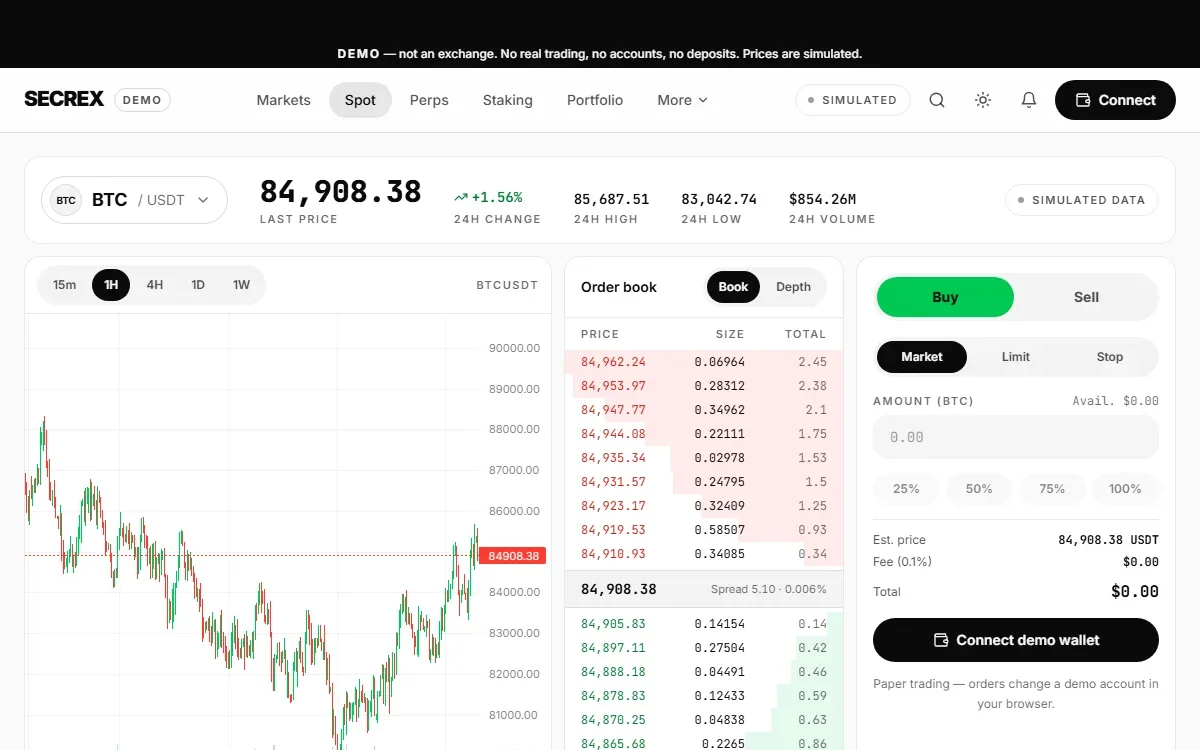Switch order book to Book view
This screenshot has width=1200, height=750.
pyautogui.click(x=733, y=287)
